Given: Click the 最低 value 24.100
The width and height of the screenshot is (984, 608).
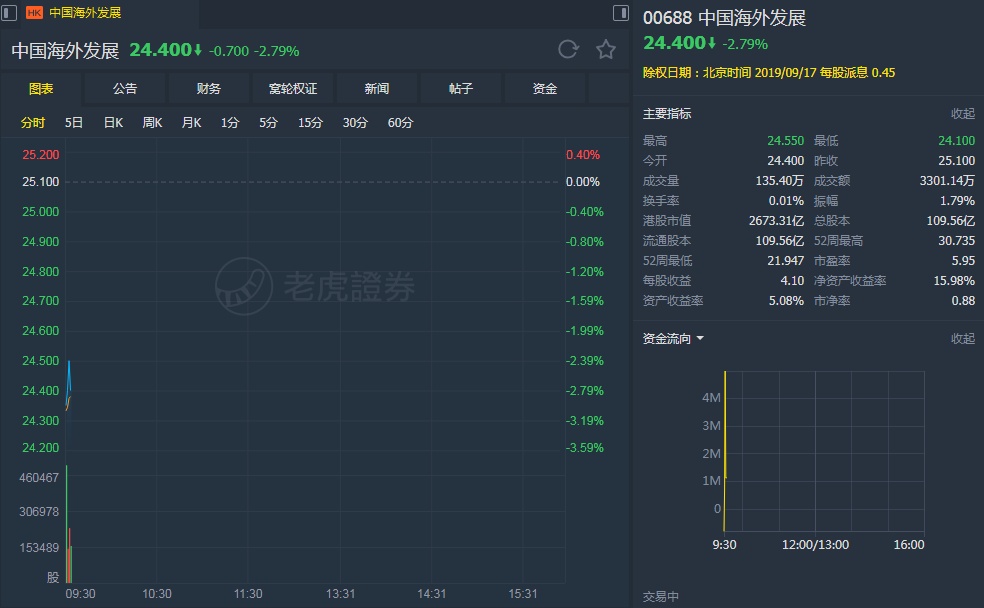Looking at the screenshot, I should [956, 141].
